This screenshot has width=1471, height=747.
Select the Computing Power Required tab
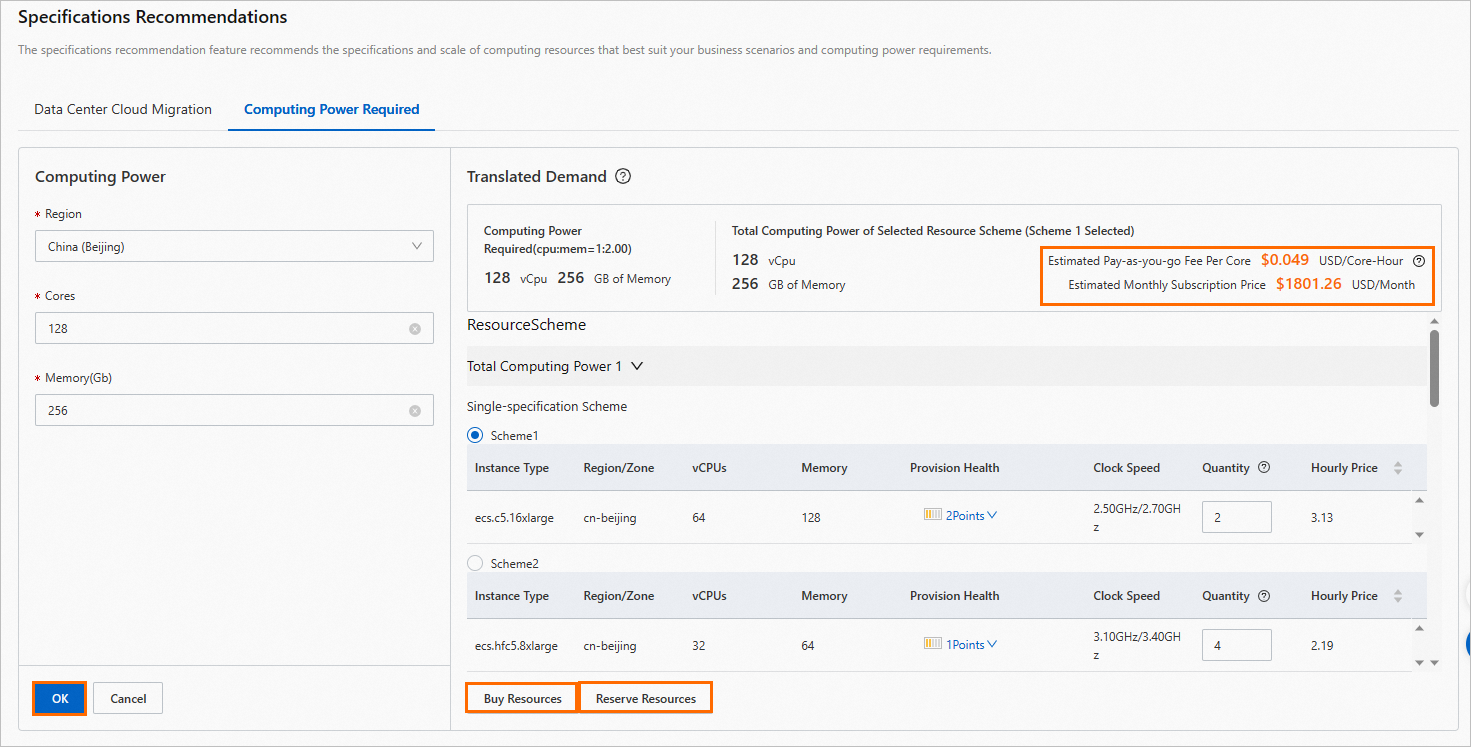pos(331,110)
